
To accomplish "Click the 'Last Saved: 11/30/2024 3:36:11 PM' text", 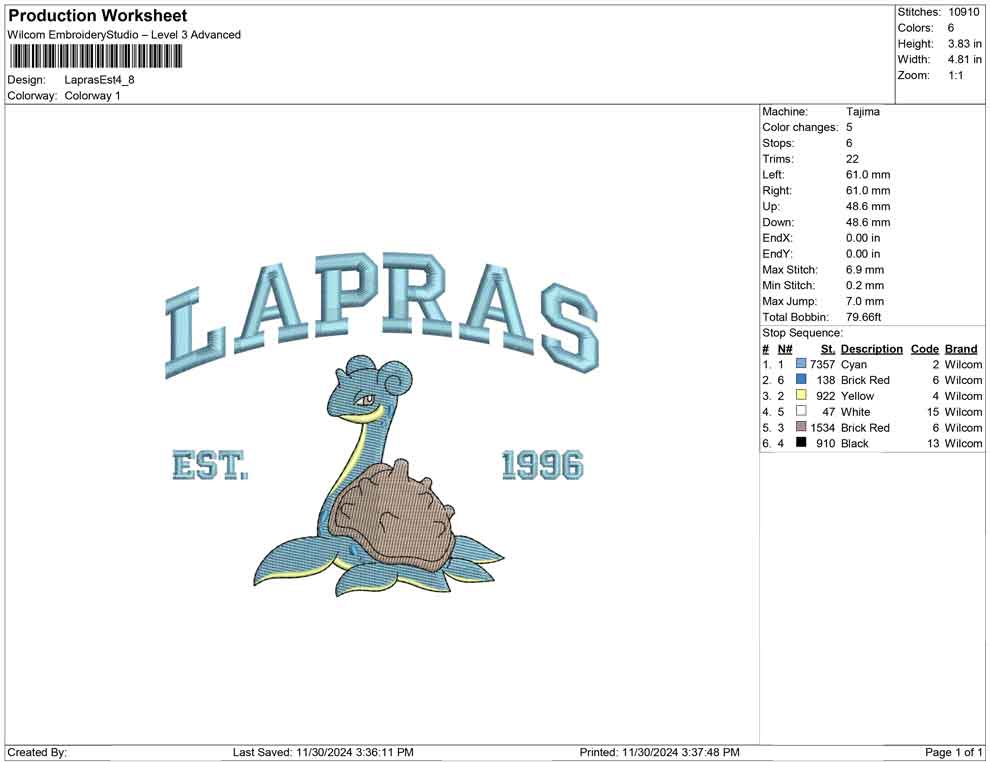I will (x=323, y=752).
